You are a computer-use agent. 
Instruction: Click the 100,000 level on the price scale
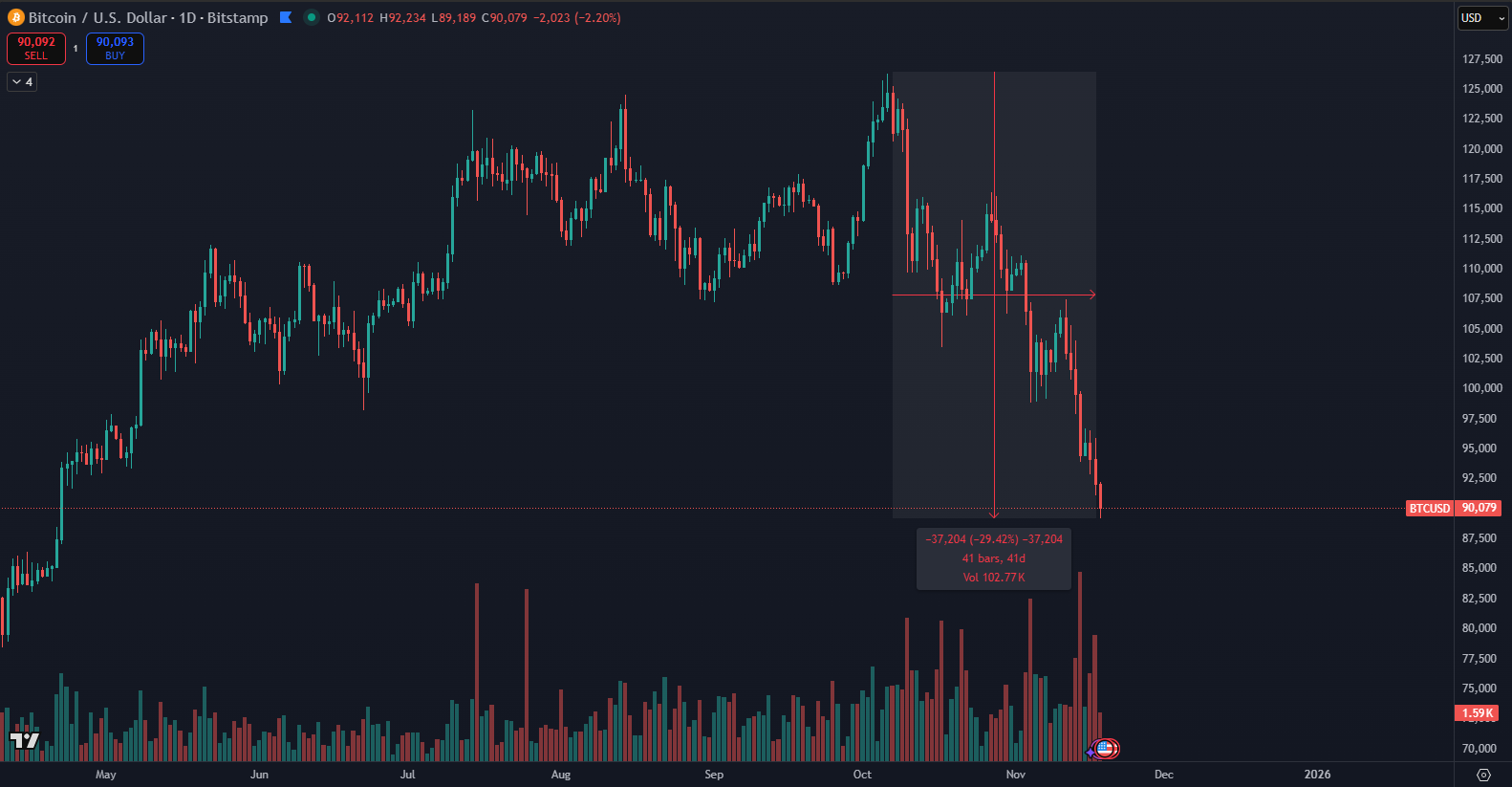pyautogui.click(x=1481, y=388)
